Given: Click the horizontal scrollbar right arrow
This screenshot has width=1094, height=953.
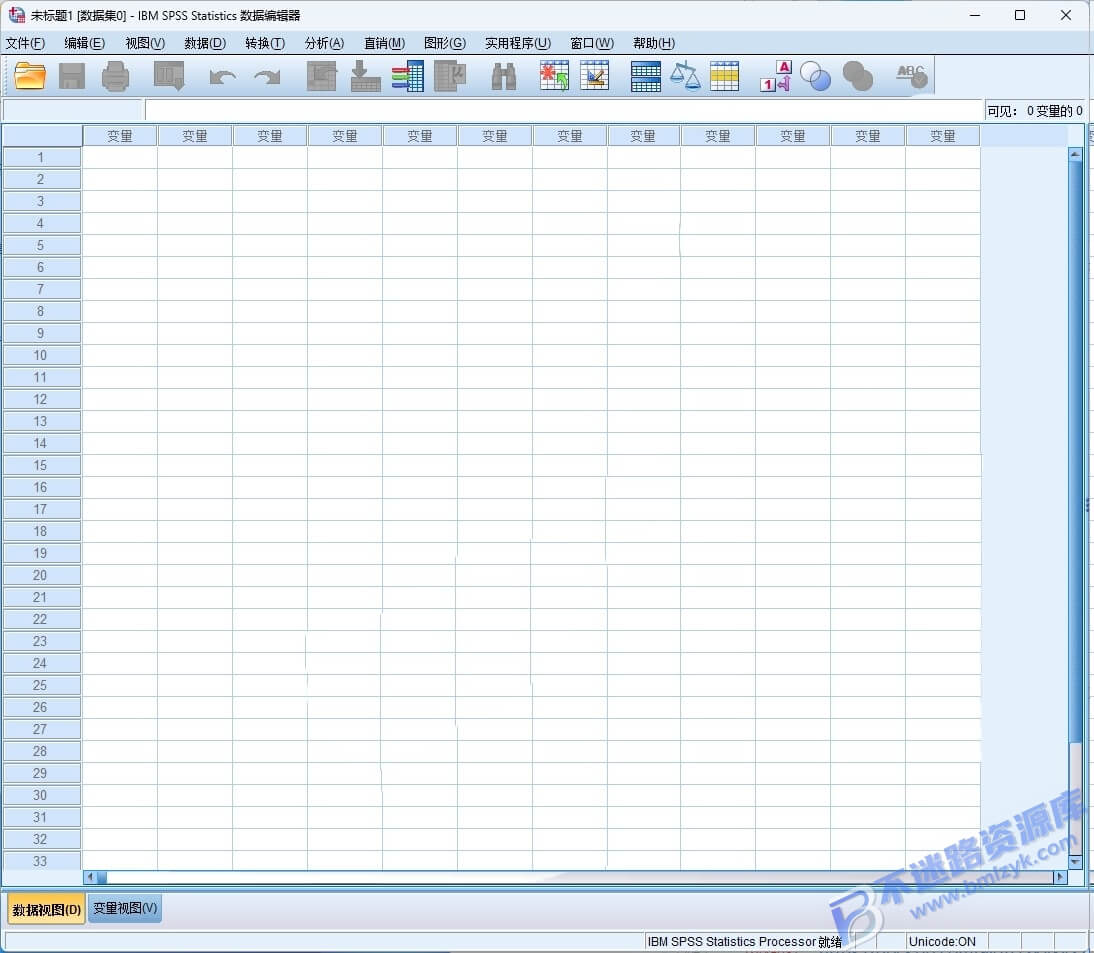Looking at the screenshot, I should tap(1061, 877).
